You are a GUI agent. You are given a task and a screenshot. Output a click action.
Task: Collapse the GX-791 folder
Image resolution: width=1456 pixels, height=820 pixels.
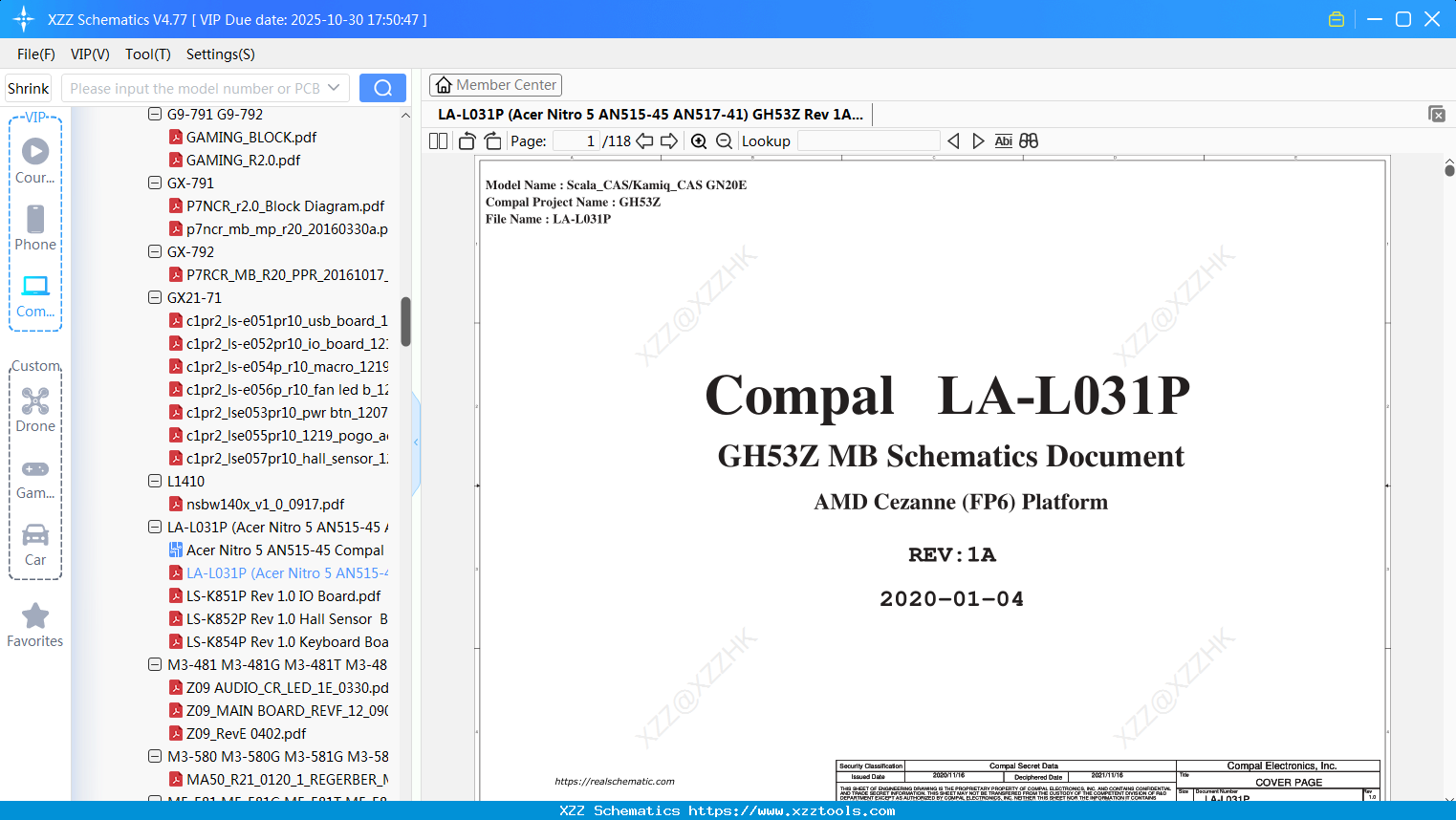point(155,183)
